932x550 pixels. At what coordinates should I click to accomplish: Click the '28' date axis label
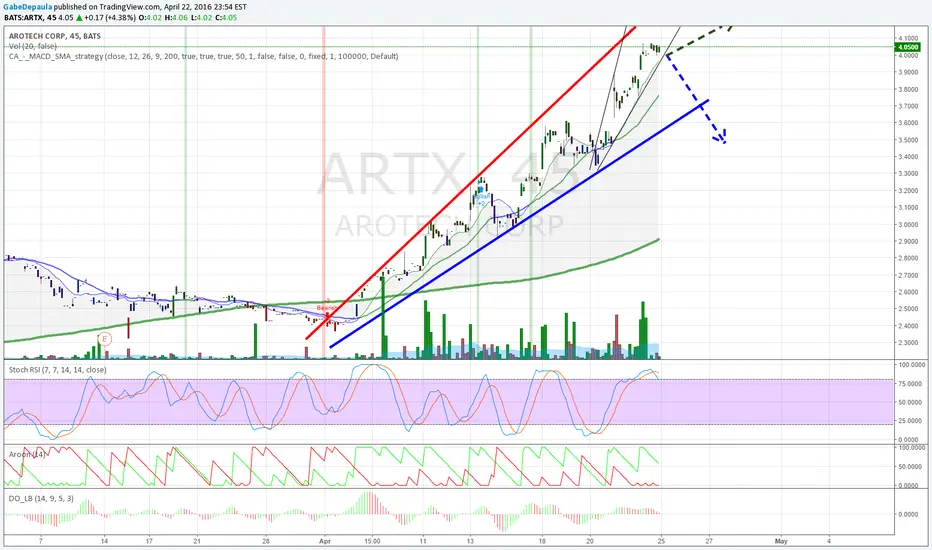point(266,542)
